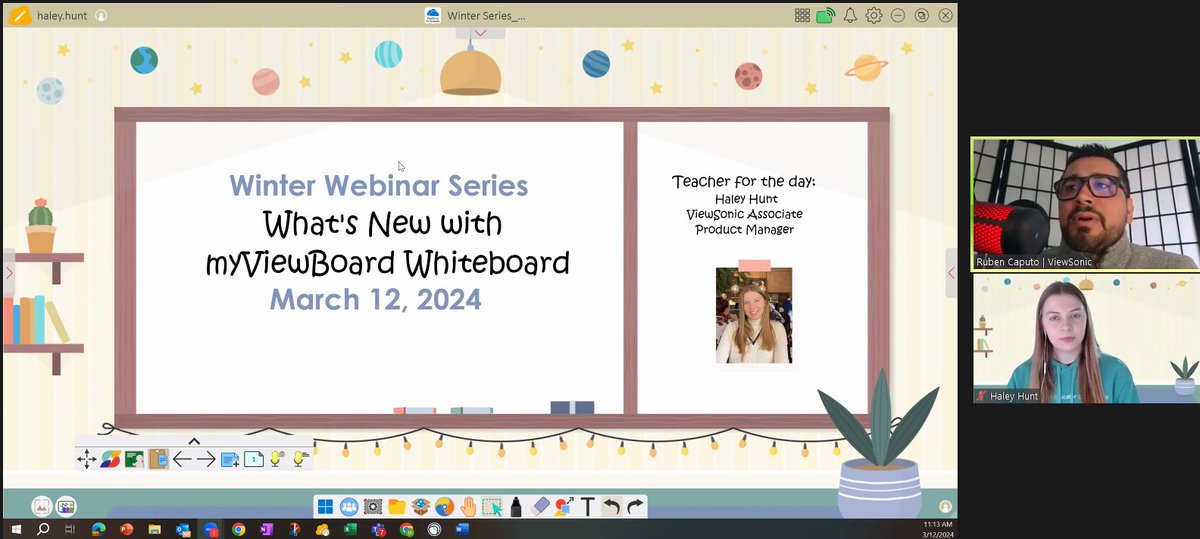The image size is (1200, 539).
Task: Go to previous page with left arrow
Action: [x=182, y=459]
